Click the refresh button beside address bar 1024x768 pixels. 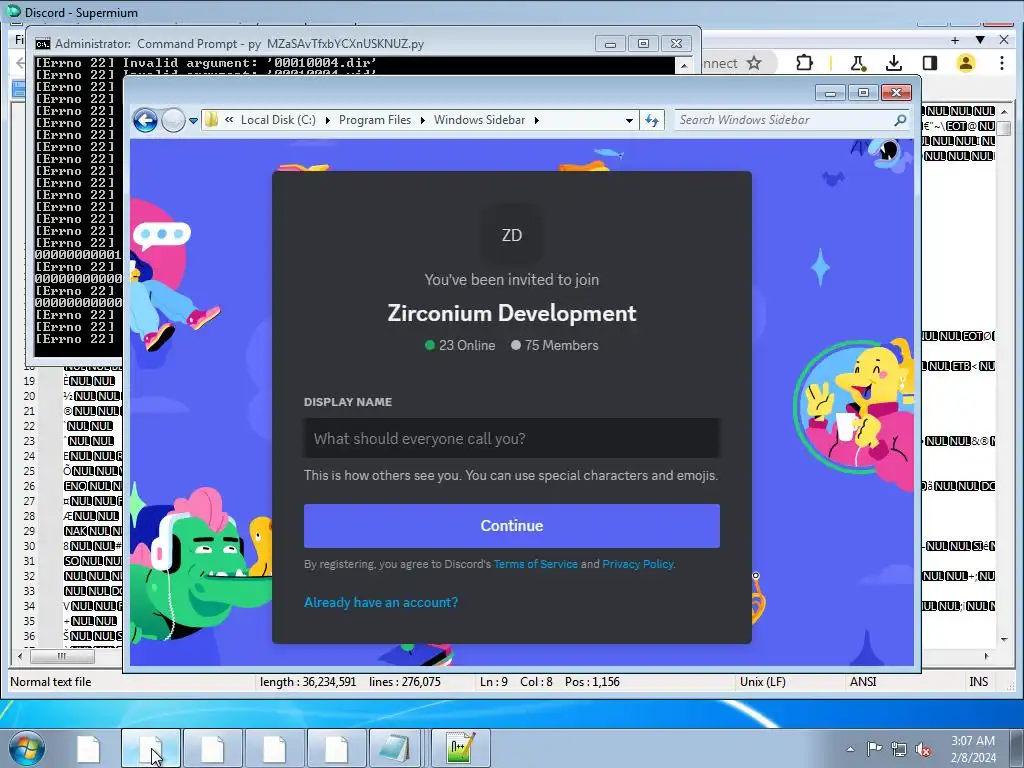point(652,120)
